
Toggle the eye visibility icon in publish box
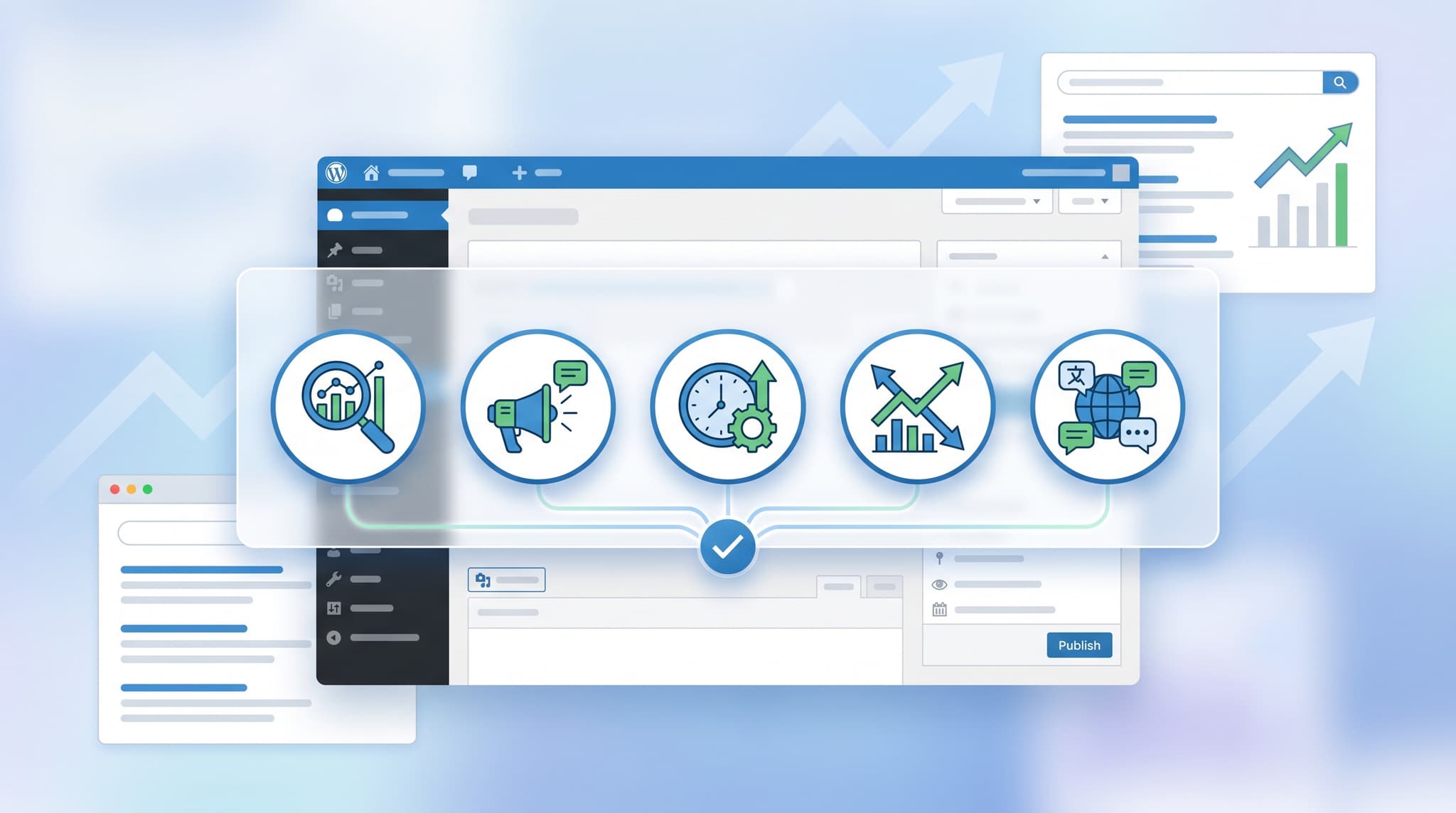tap(939, 584)
